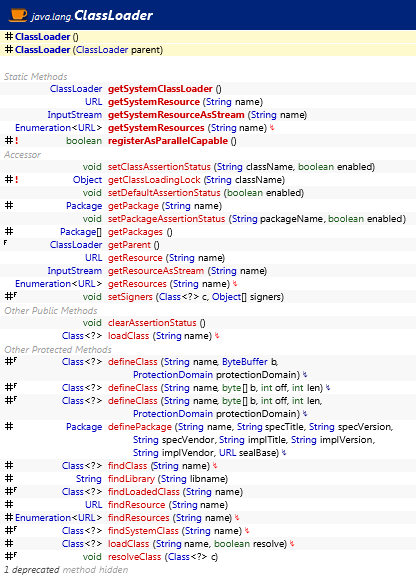The height and width of the screenshot is (576, 416).
Task: Click the boolean return type of registerAsParallelCapable
Action: (84, 141)
